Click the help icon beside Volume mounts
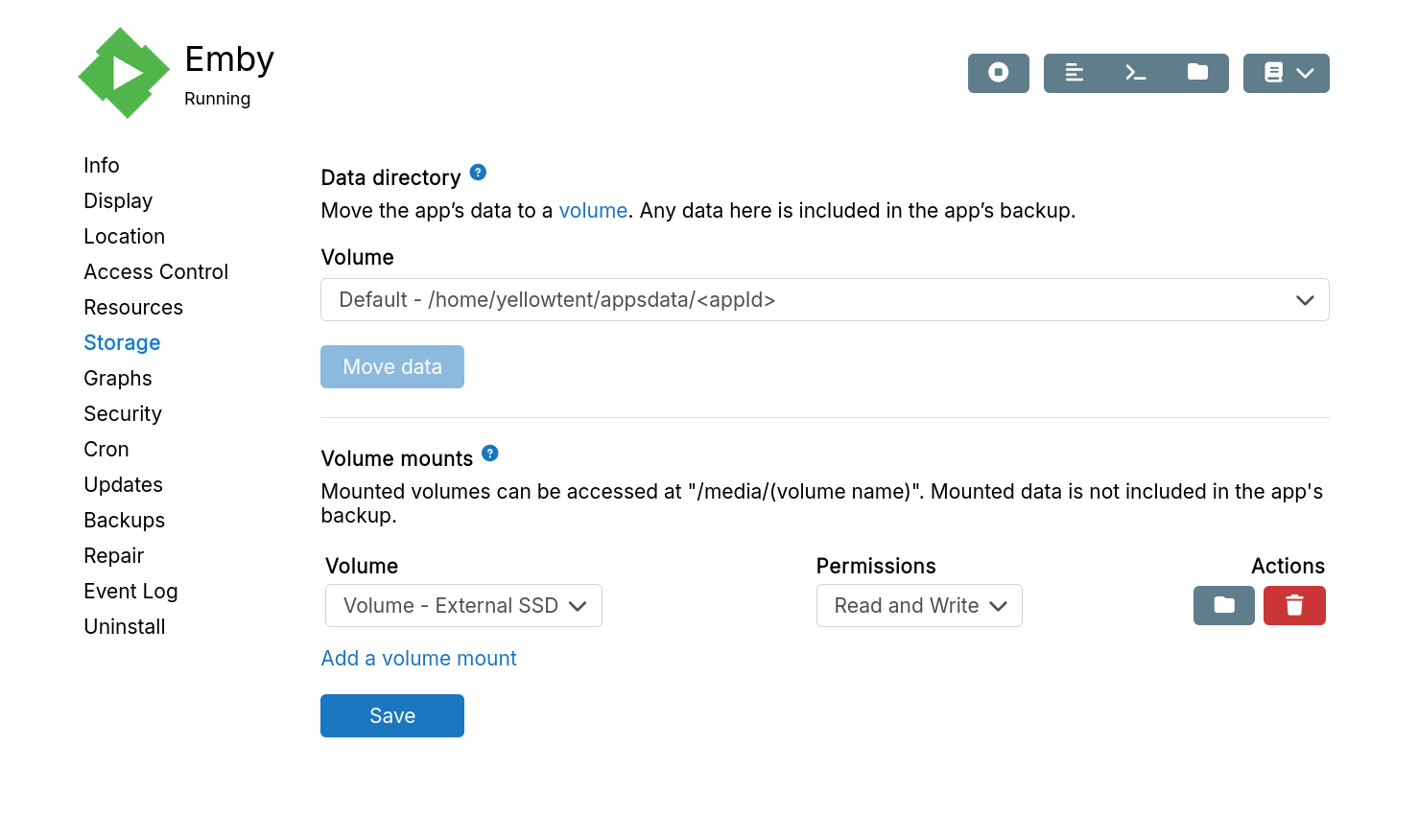Viewport: 1418px width, 840px height. point(490,454)
